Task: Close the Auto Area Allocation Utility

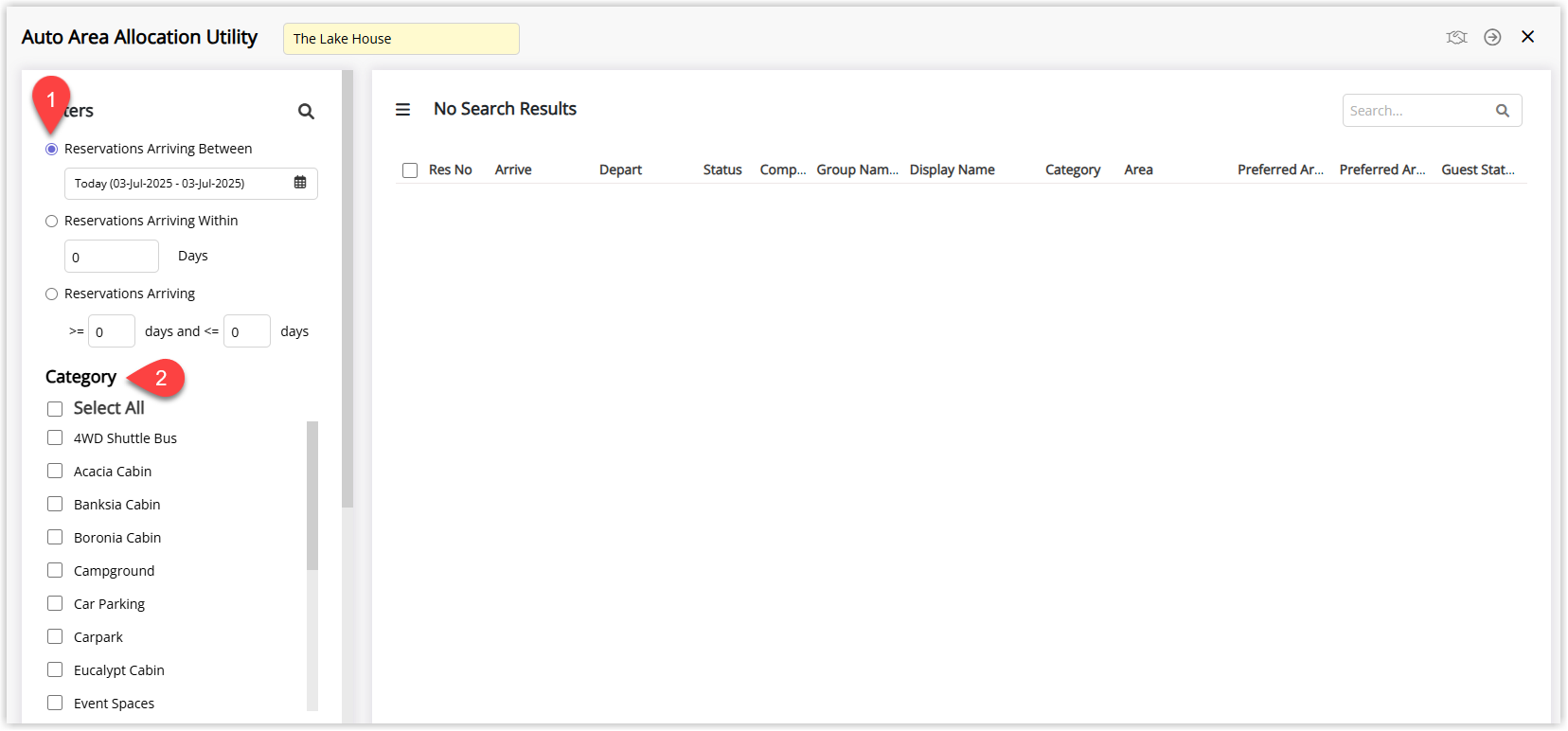Action: point(1527,37)
